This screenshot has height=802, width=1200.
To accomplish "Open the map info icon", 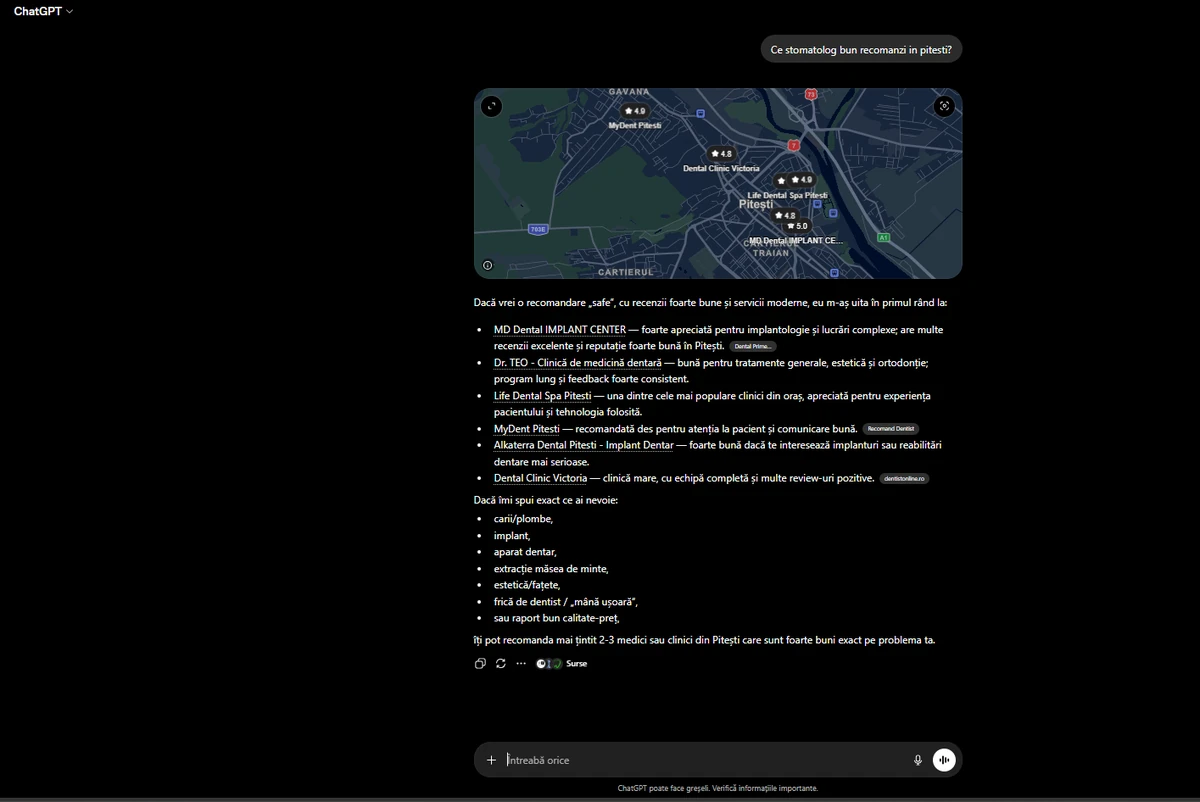I will tap(488, 266).
